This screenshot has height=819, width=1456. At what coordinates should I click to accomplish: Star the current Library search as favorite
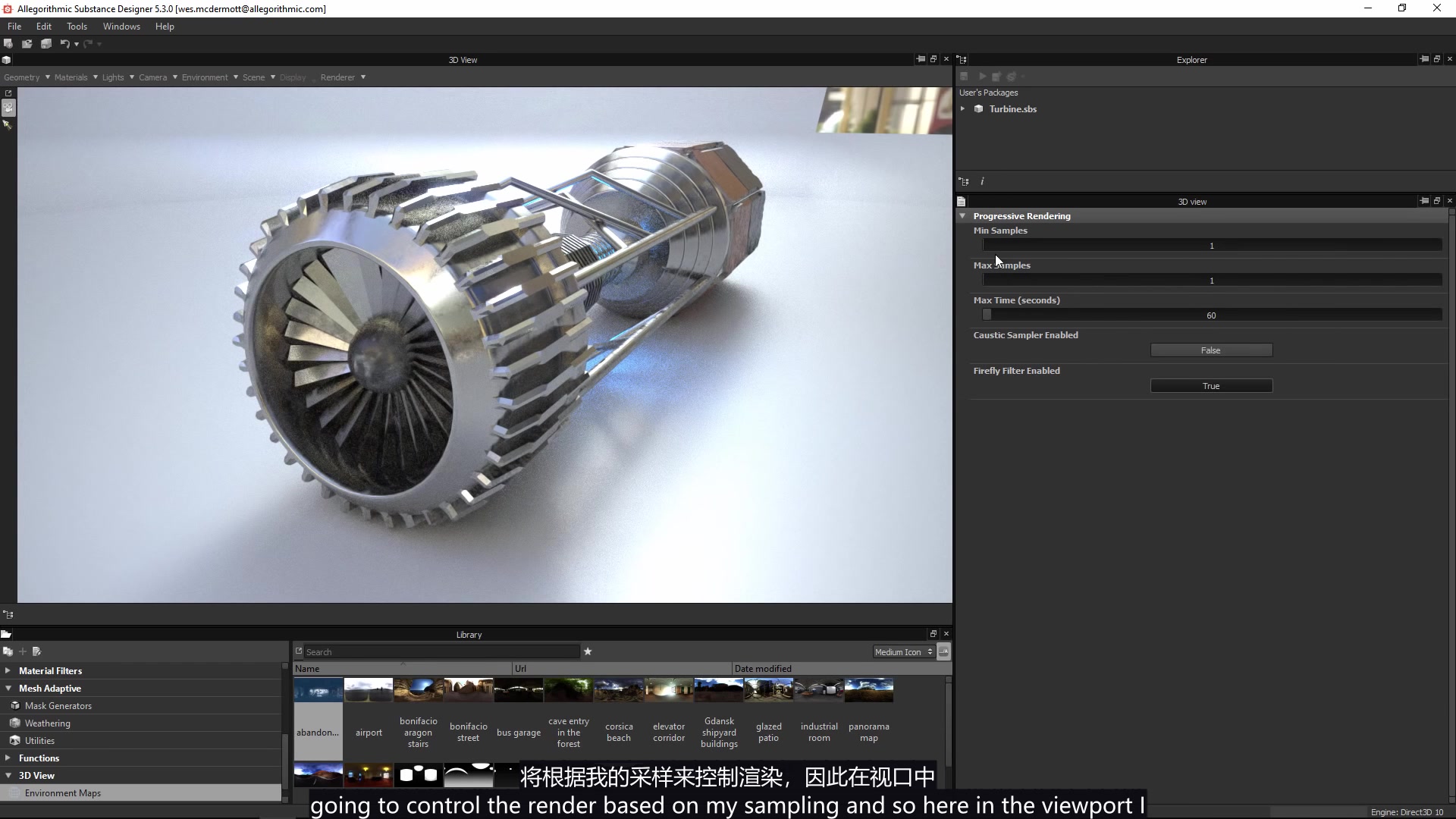pyautogui.click(x=588, y=651)
